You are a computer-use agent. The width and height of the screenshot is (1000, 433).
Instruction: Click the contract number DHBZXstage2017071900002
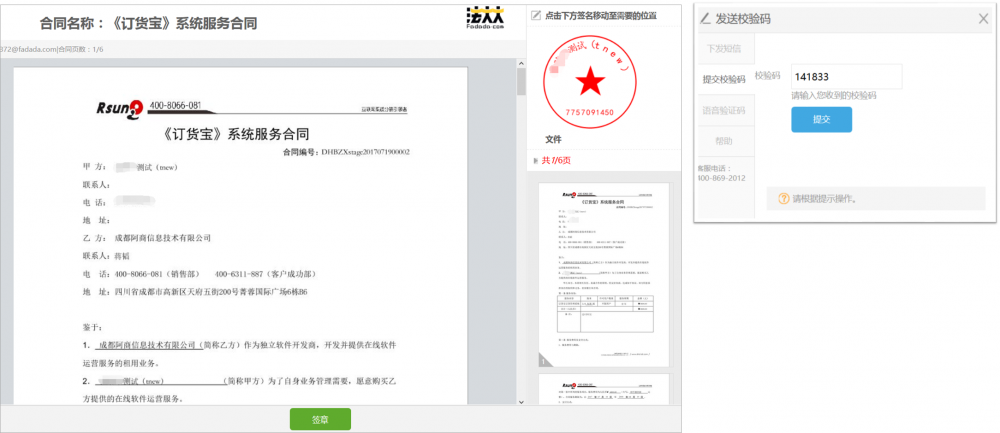pos(365,152)
